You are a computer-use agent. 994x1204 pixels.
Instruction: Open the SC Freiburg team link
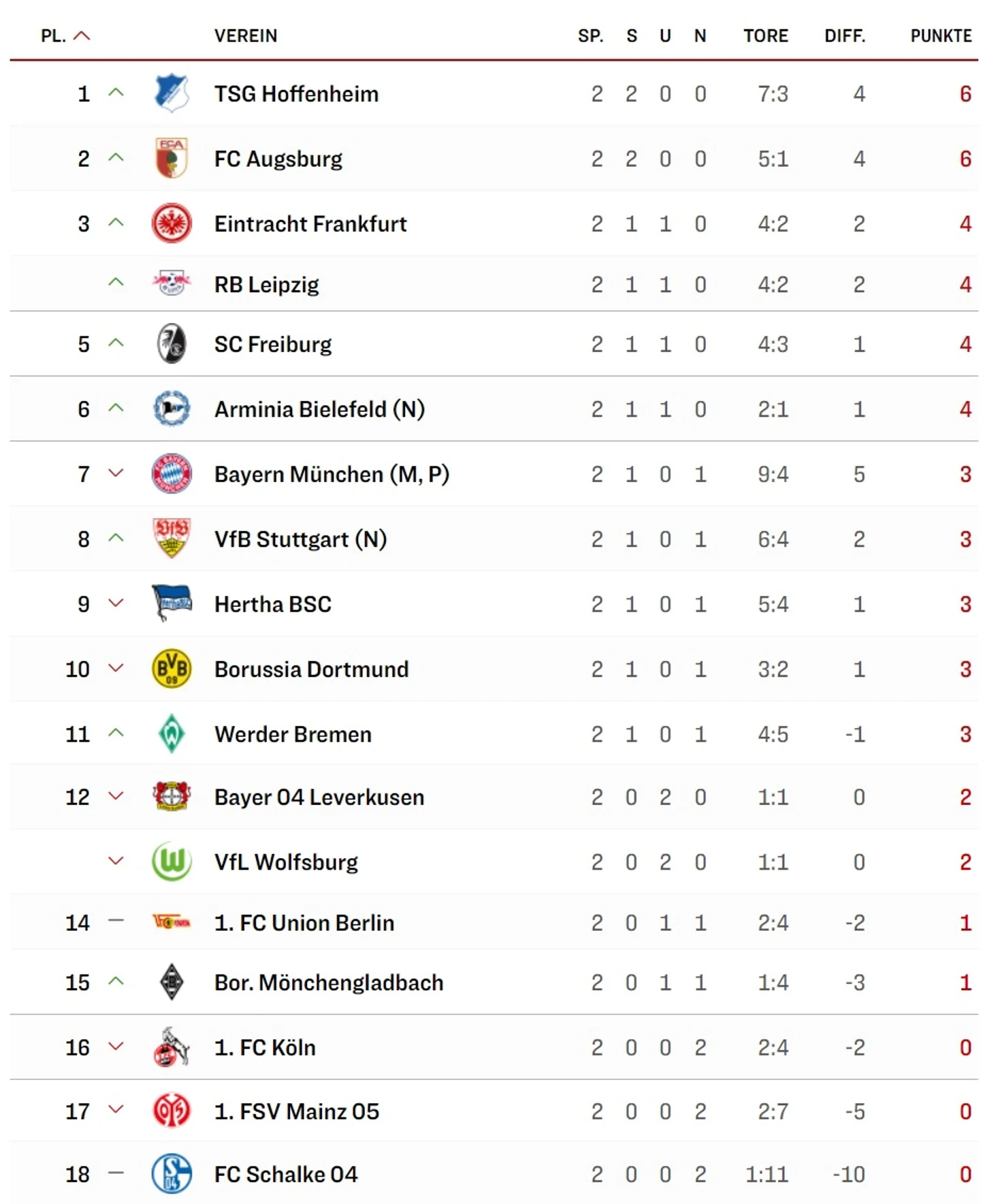point(272,344)
